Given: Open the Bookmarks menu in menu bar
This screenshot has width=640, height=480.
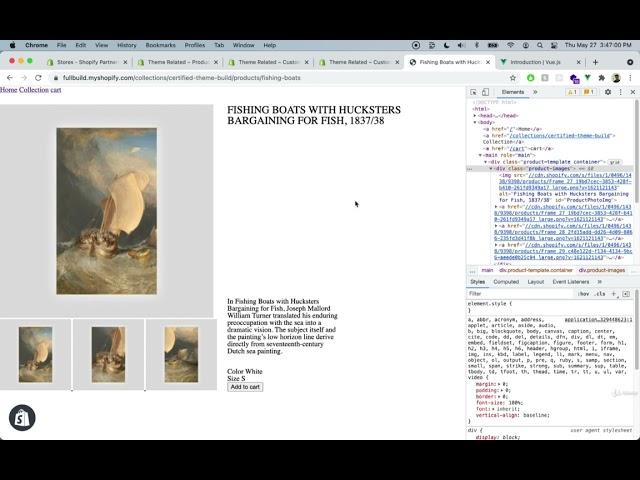Looking at the screenshot, I should click(x=160, y=45).
